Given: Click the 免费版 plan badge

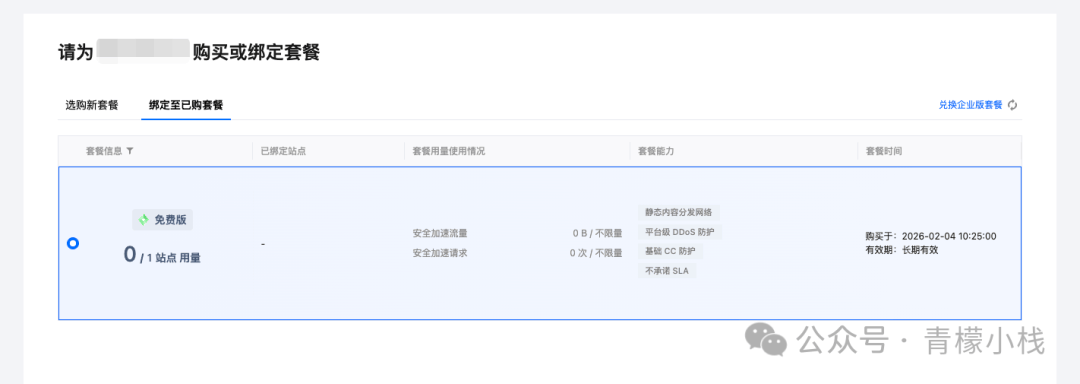Looking at the screenshot, I should 163,220.
